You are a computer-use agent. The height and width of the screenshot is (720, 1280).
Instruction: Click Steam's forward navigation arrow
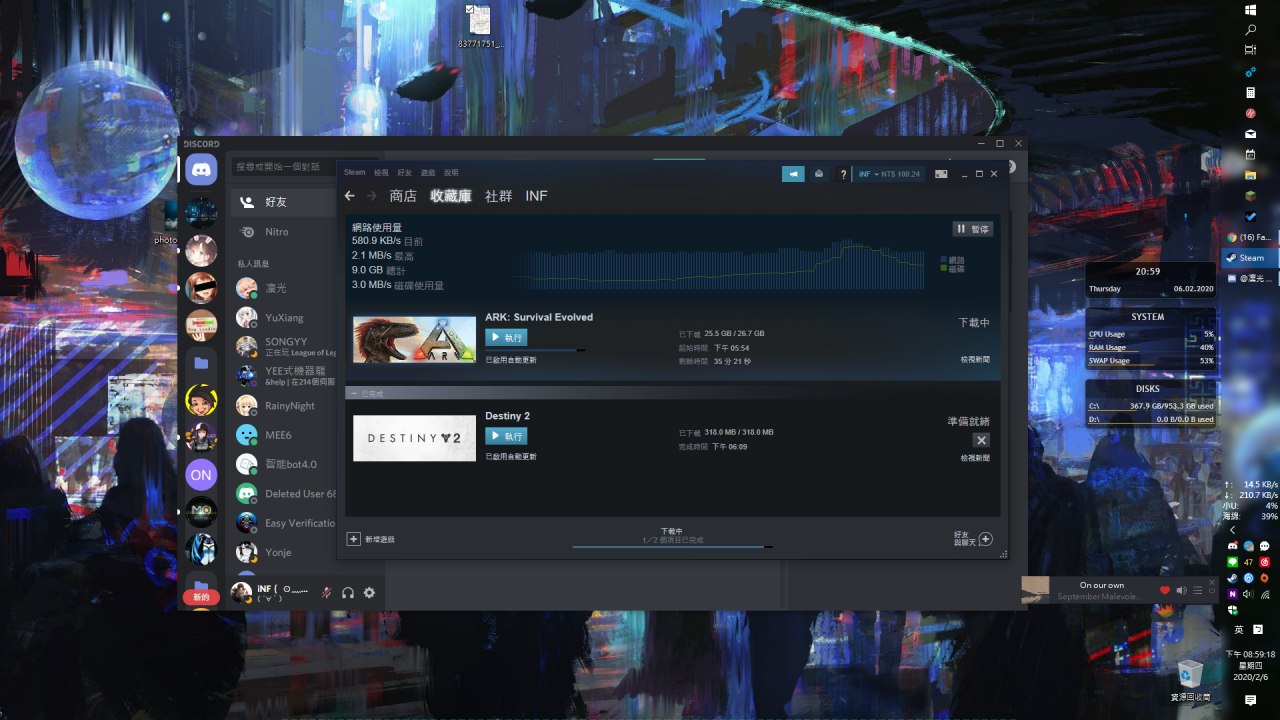(371, 196)
